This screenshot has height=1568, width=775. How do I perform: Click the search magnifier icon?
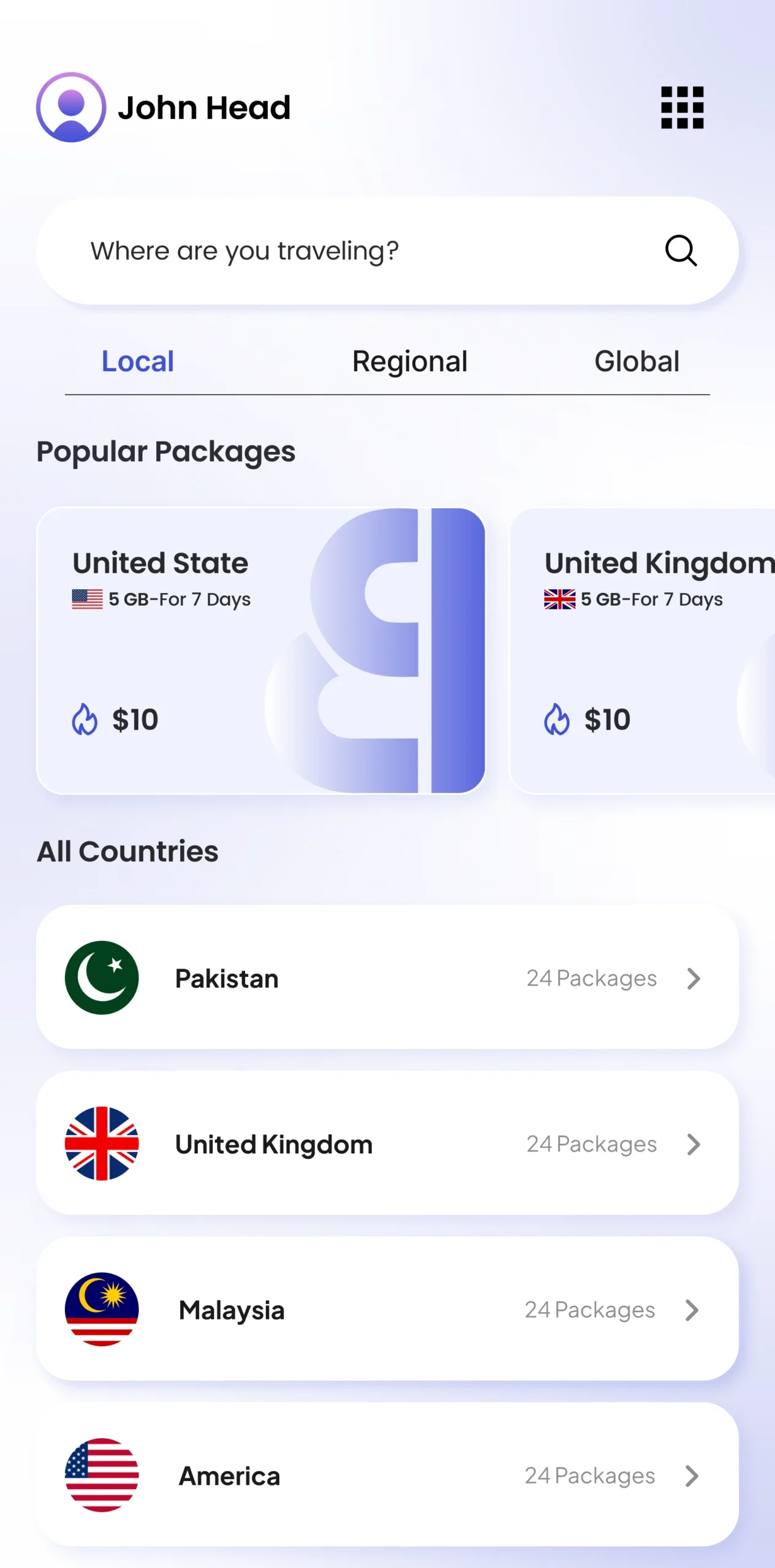[x=681, y=251]
